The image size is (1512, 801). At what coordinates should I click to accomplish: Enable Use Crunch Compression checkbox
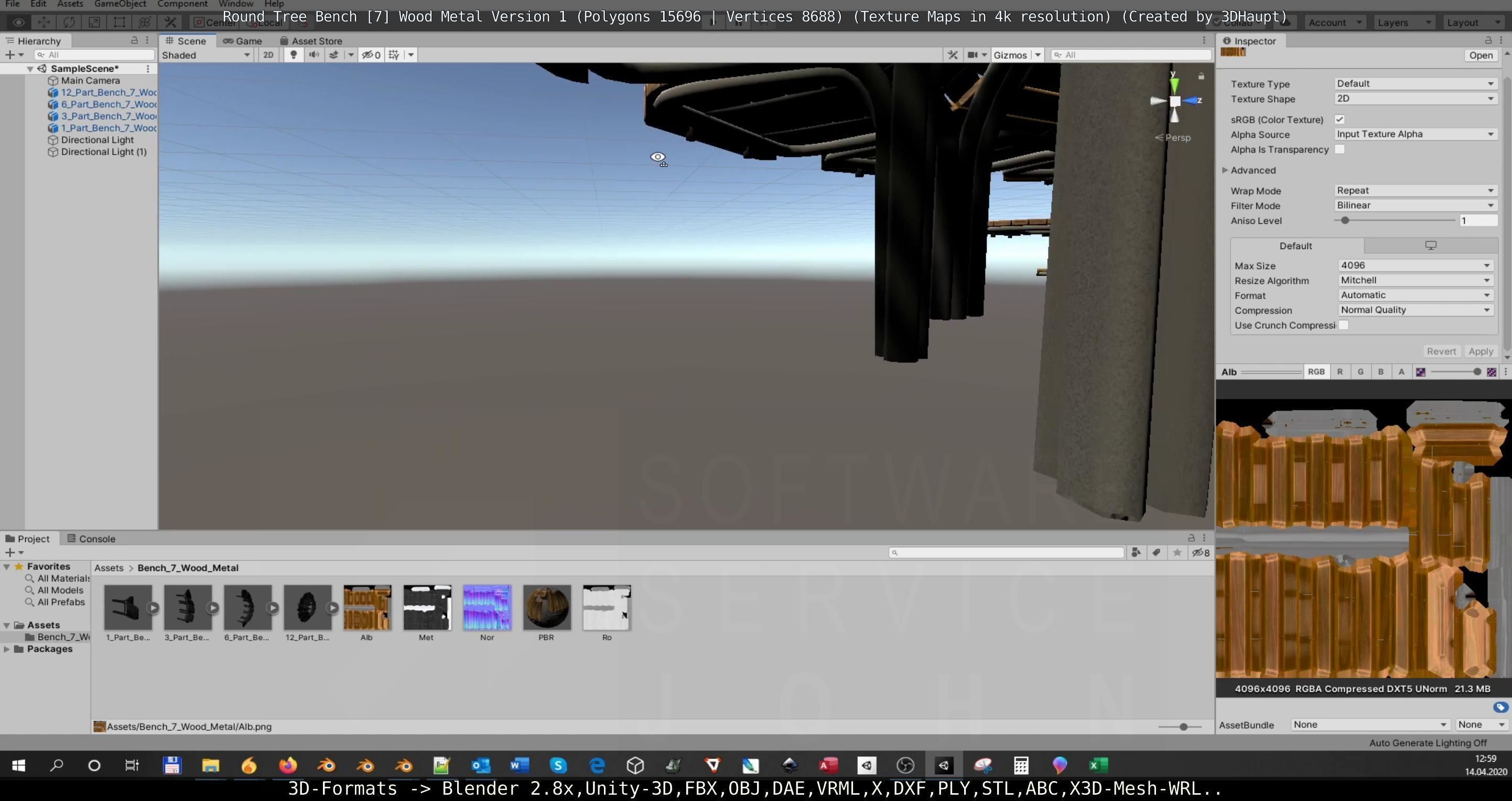point(1344,325)
